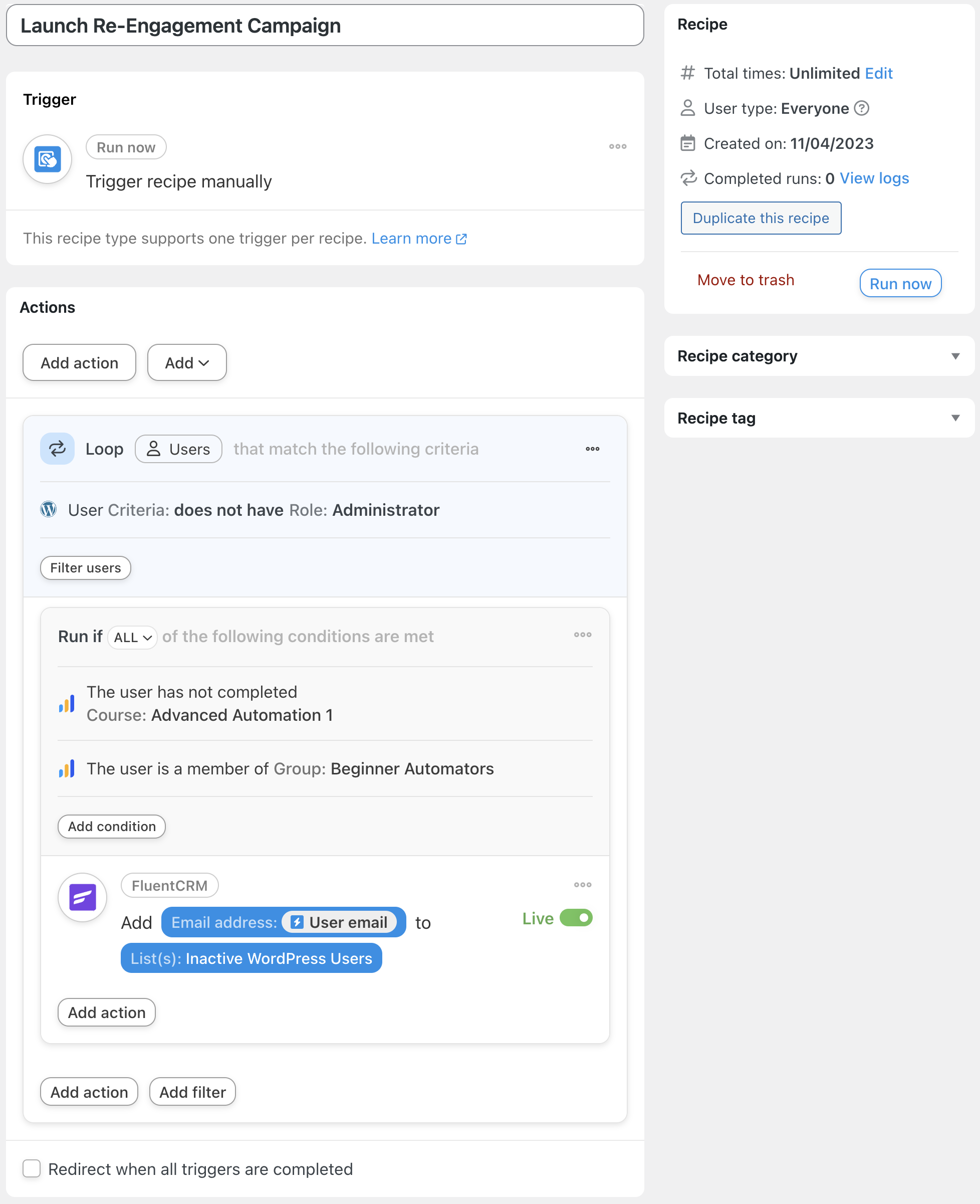Click the FluentCRM integration logo

(x=83, y=897)
